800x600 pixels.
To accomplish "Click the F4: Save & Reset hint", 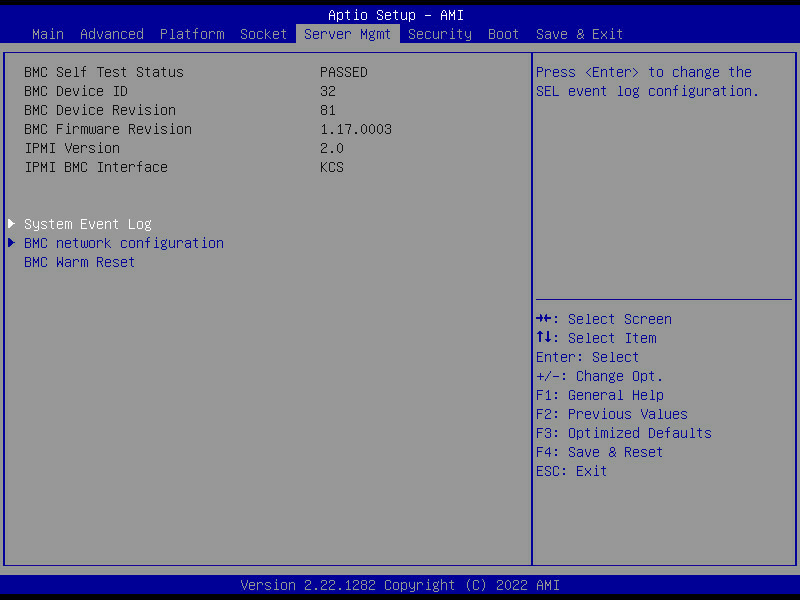I will 599,452.
